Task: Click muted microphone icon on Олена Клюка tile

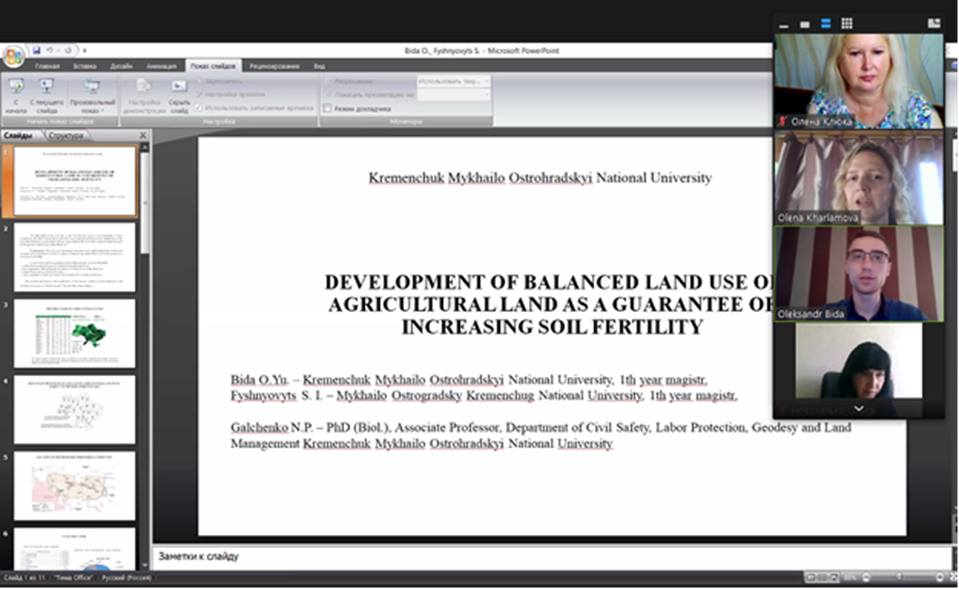Action: (782, 122)
